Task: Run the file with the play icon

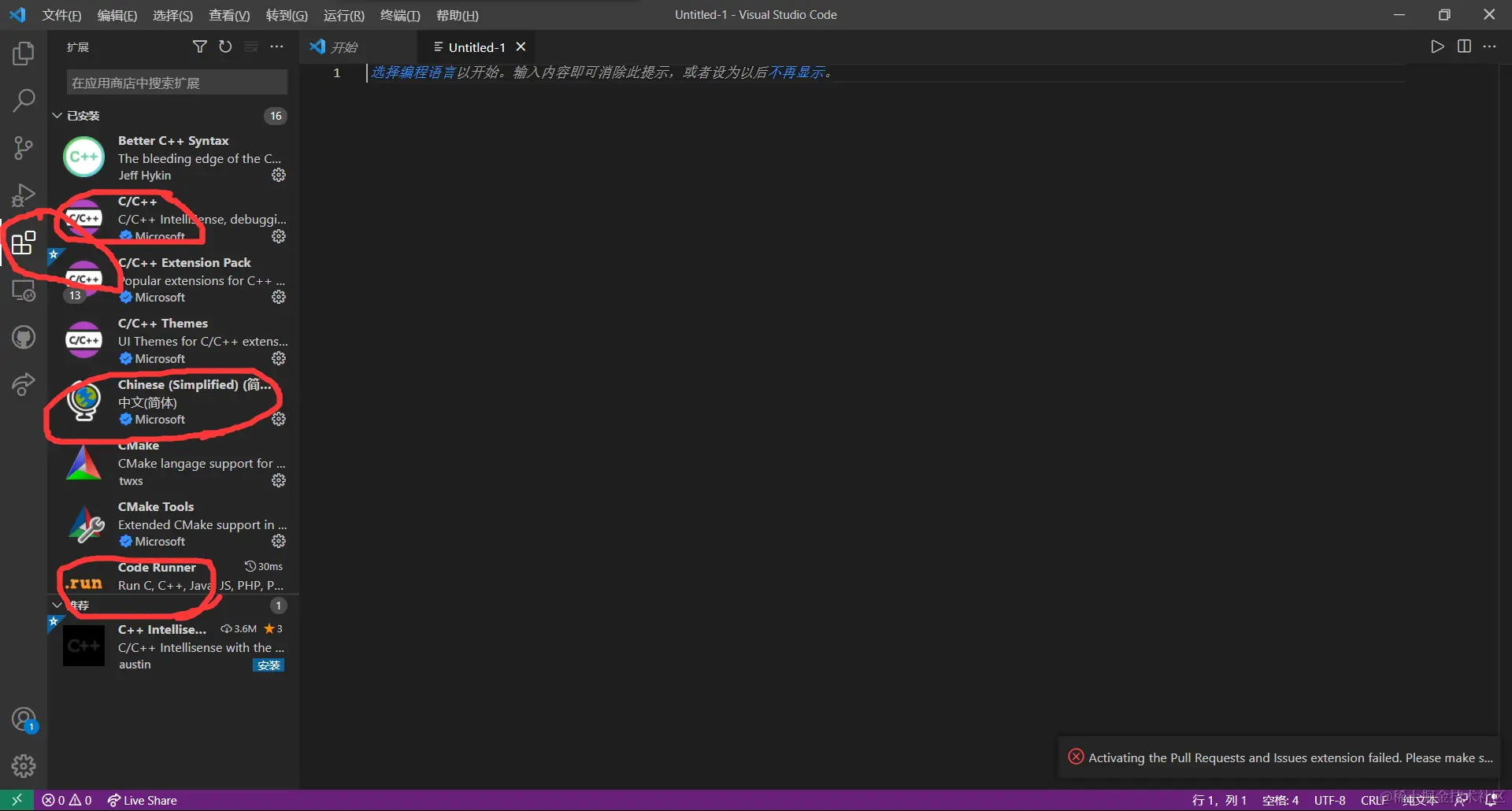Action: 1437,46
